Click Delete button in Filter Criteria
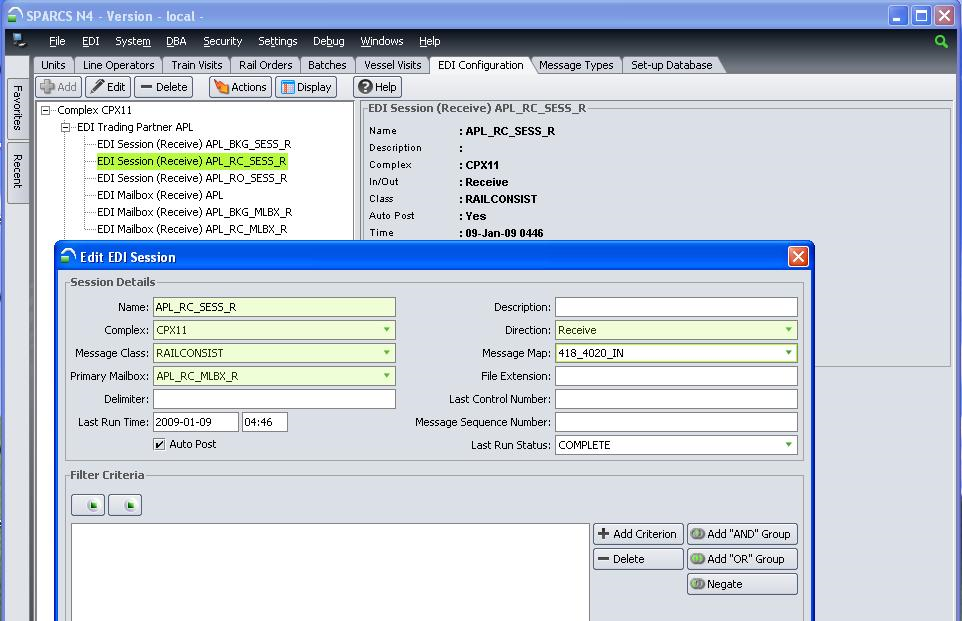 (638, 559)
